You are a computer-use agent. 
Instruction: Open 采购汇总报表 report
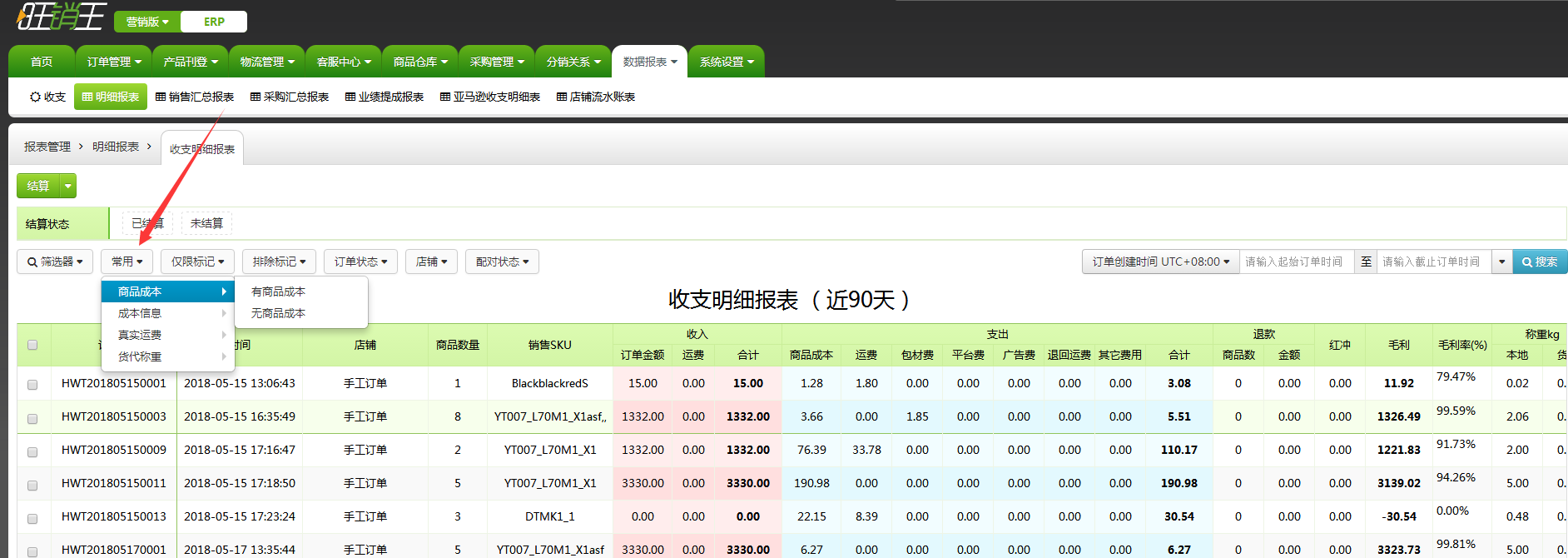click(290, 97)
